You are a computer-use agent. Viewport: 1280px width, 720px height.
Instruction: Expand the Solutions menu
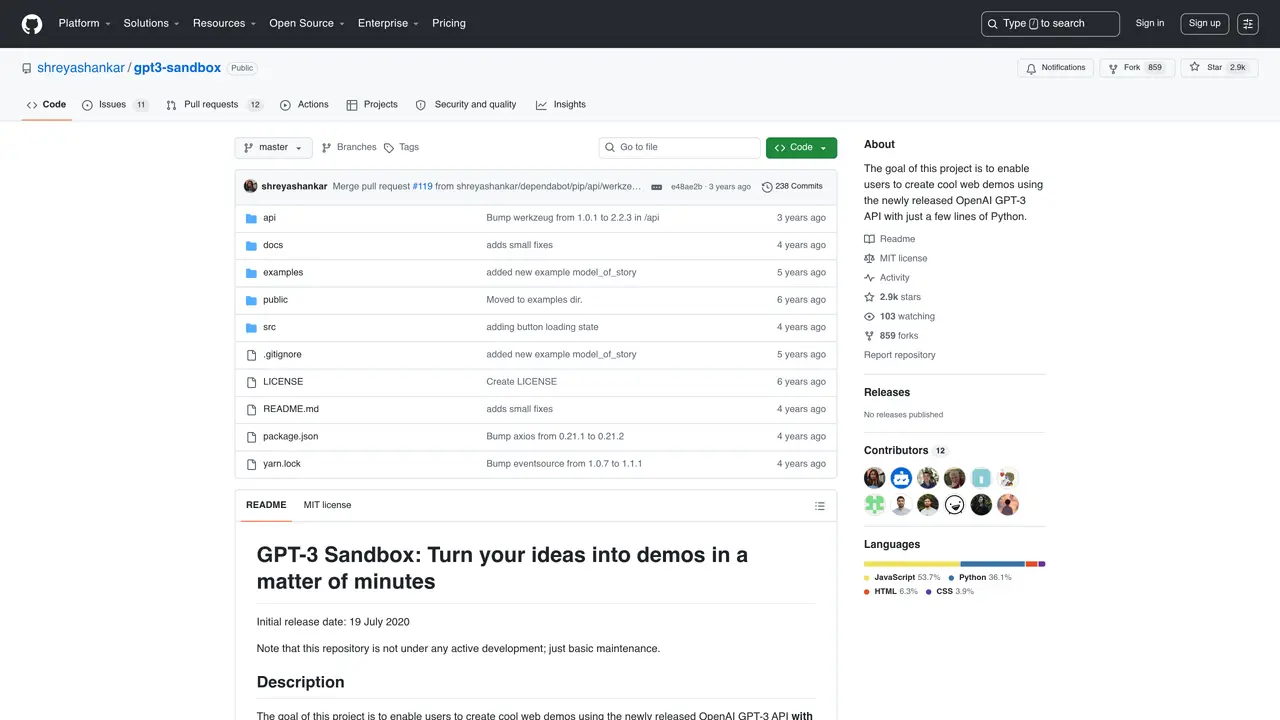pyautogui.click(x=151, y=23)
